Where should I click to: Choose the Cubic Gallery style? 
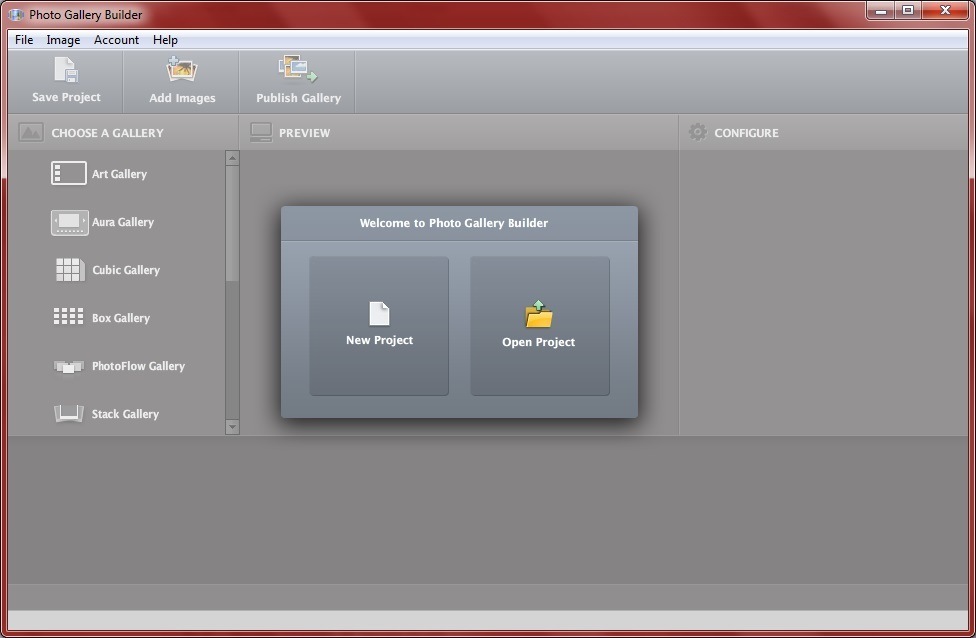(x=68, y=270)
